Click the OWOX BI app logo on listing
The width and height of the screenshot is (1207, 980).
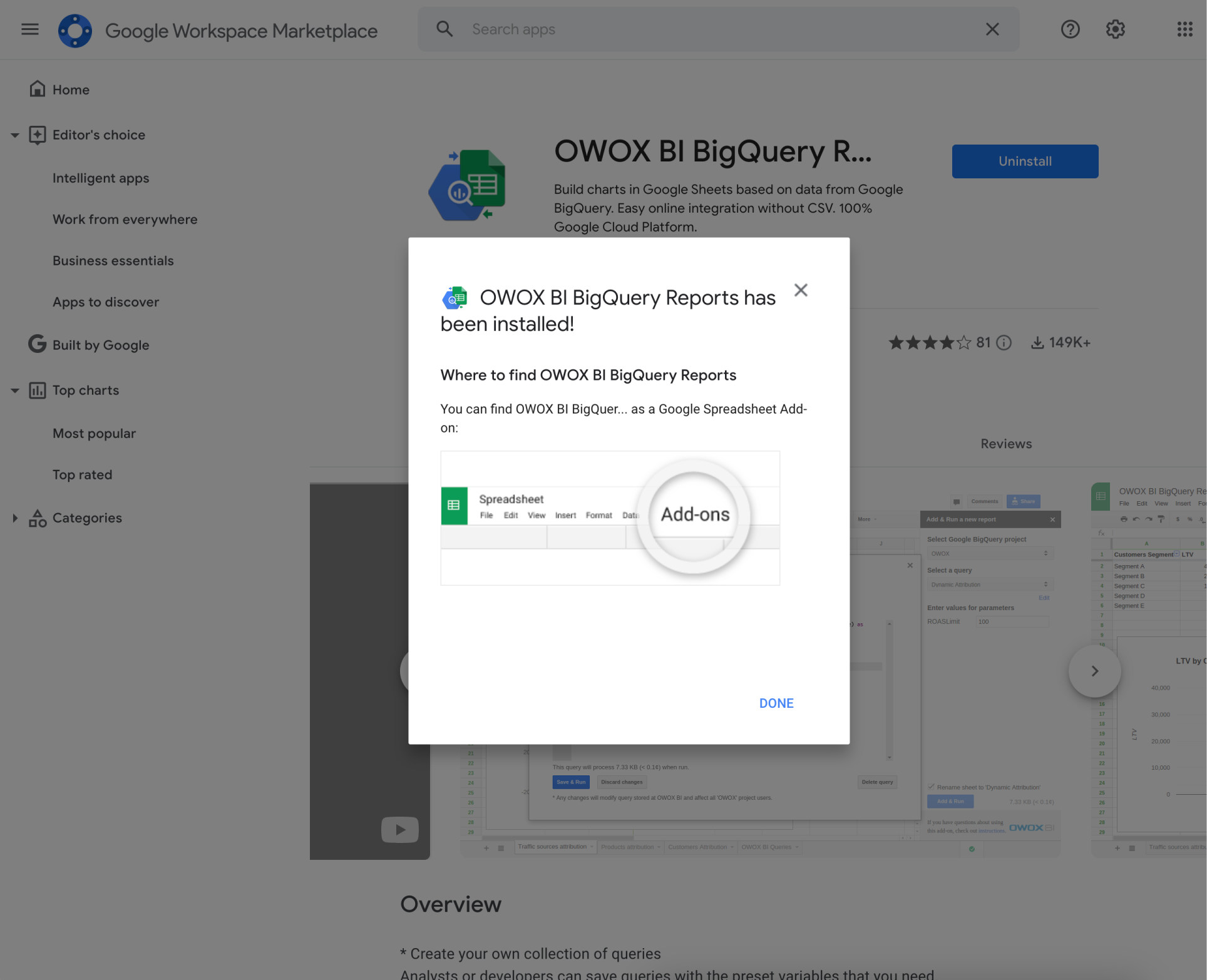pyautogui.click(x=468, y=185)
